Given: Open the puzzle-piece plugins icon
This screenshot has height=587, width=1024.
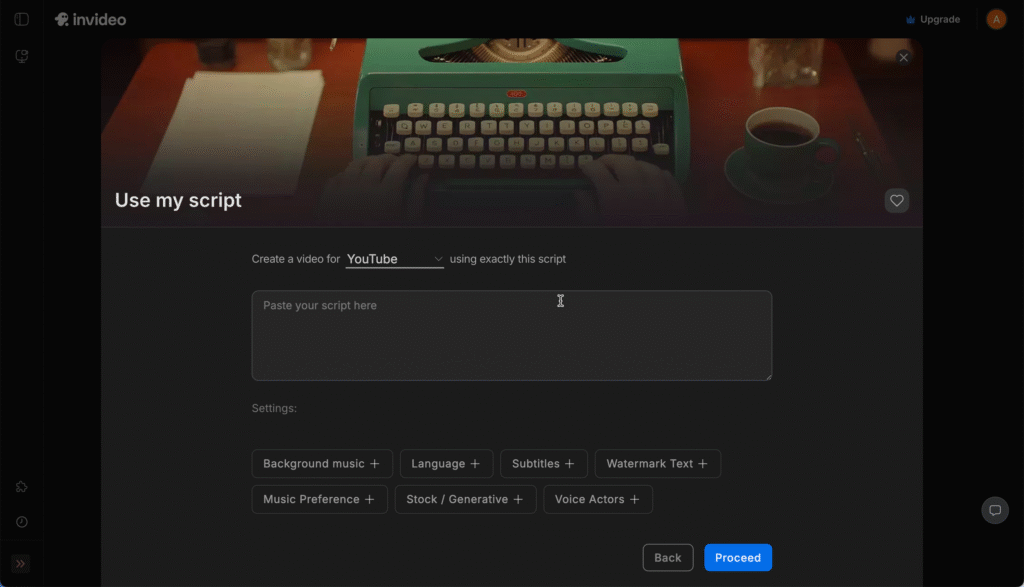Looking at the screenshot, I should (x=21, y=487).
